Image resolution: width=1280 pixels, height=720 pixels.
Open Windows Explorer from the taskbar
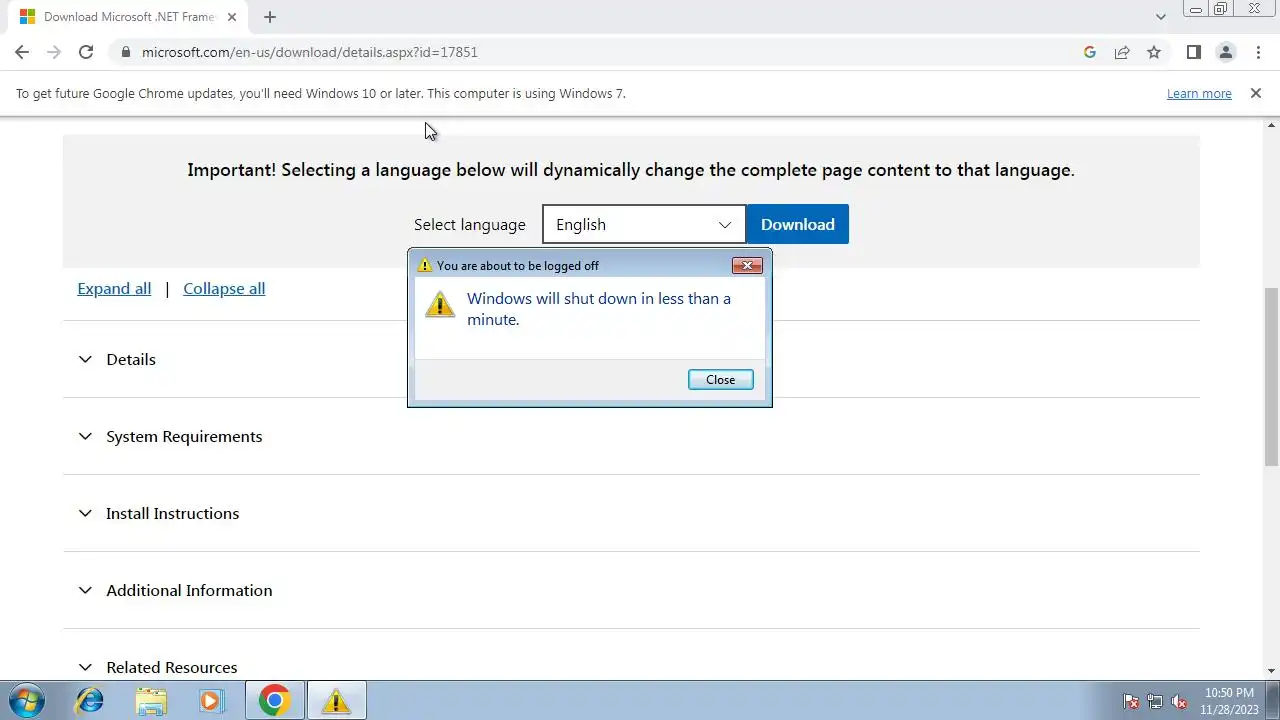tap(150, 700)
